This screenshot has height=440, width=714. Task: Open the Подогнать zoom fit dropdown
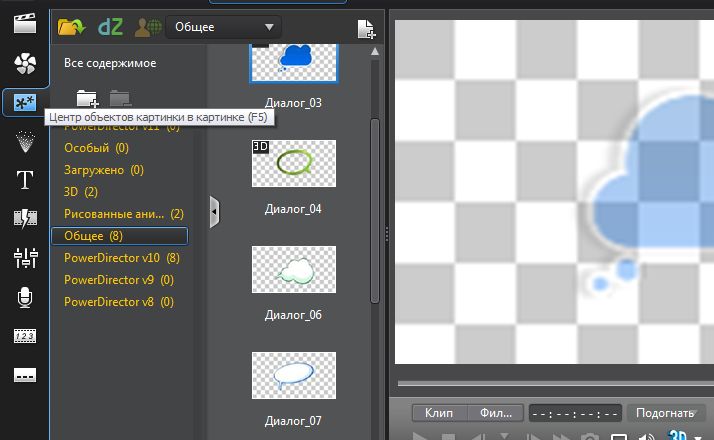(663, 412)
